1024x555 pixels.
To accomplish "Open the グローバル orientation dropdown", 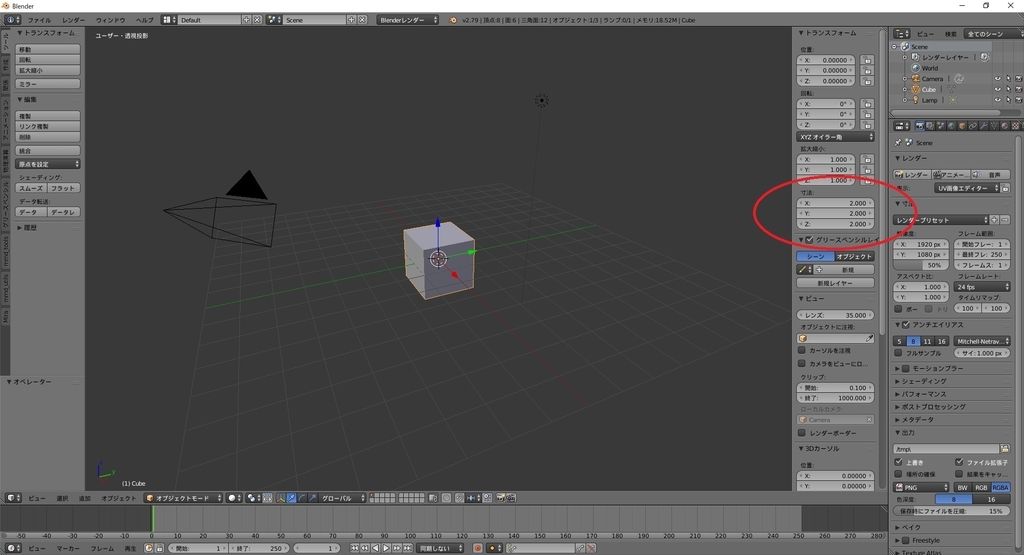I will coord(342,498).
